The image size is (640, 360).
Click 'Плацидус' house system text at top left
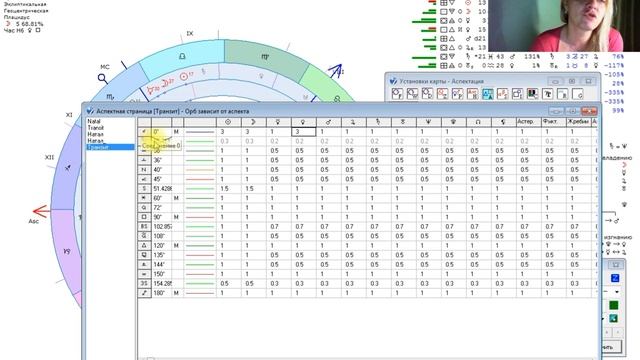click(17, 17)
